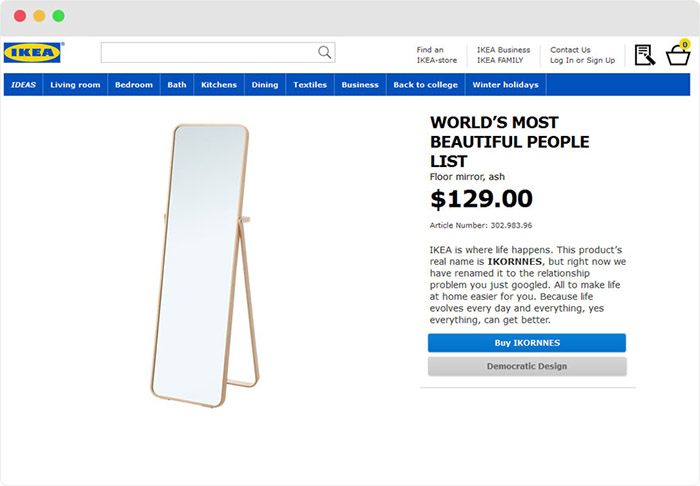Click the search magnifier icon

(x=324, y=53)
